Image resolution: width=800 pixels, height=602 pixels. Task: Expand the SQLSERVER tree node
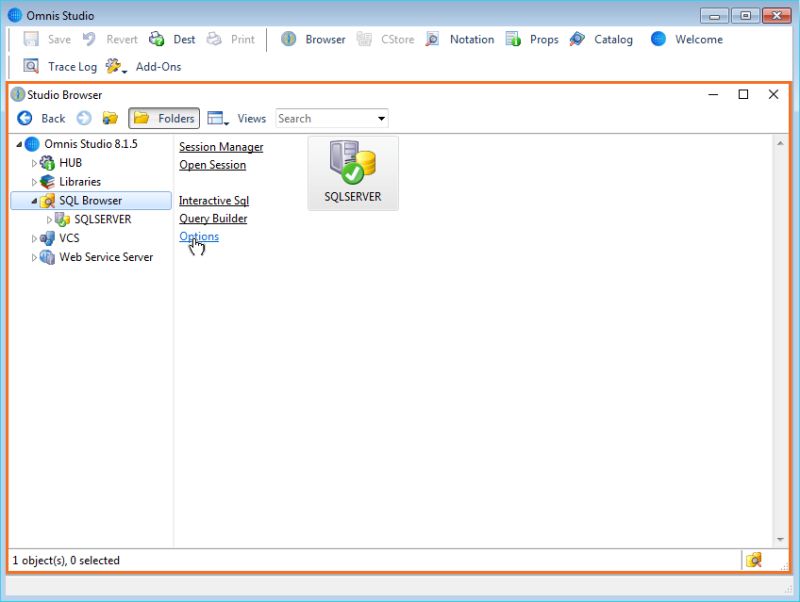tap(49, 220)
